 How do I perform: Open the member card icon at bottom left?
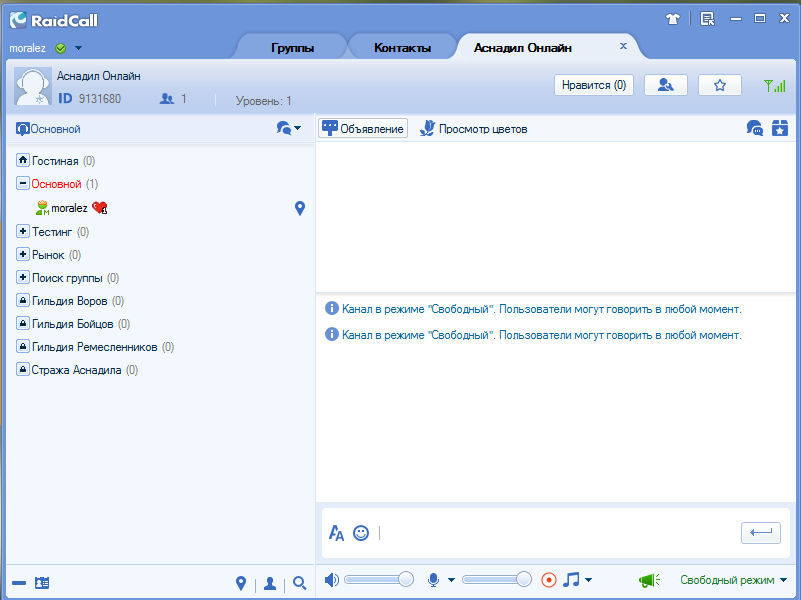point(42,583)
